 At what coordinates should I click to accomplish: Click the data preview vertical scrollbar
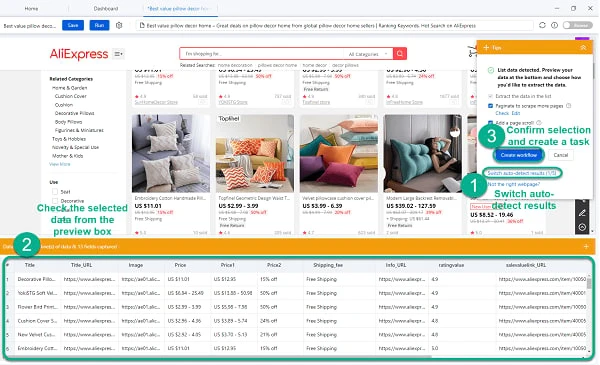tap(589, 284)
